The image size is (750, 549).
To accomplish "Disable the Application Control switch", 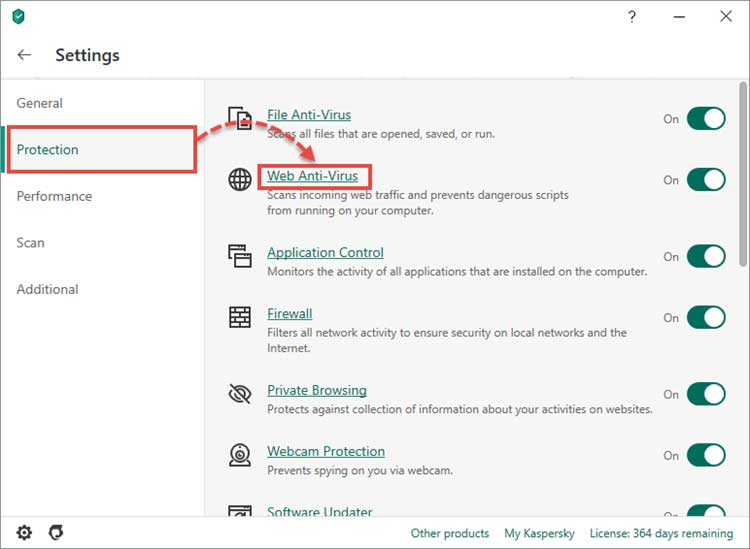I will (706, 256).
